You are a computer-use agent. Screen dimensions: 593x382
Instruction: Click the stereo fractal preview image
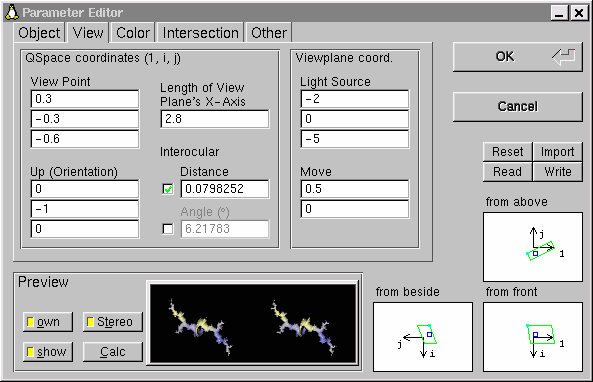tap(253, 323)
